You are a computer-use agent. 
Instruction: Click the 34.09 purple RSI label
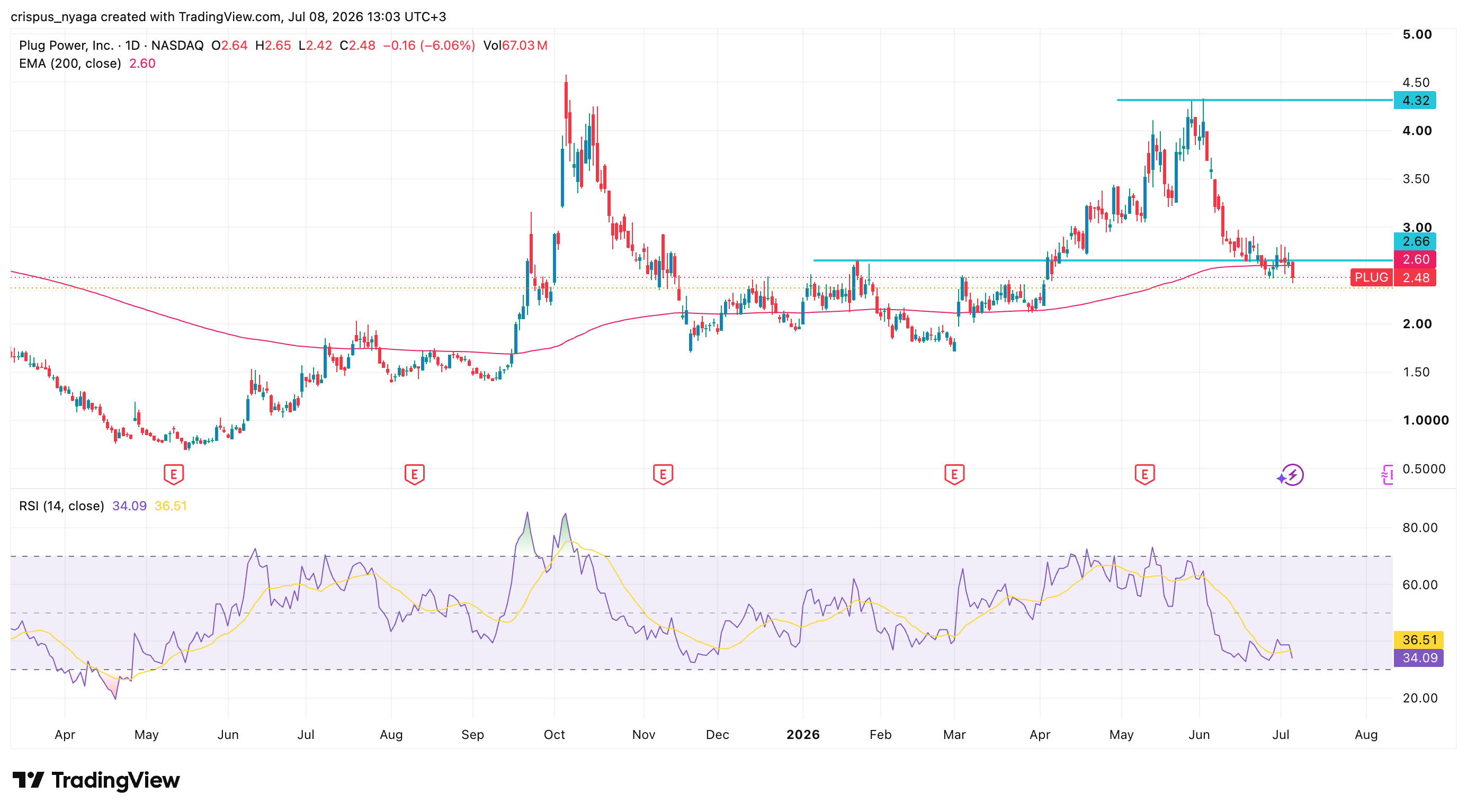(x=1419, y=658)
